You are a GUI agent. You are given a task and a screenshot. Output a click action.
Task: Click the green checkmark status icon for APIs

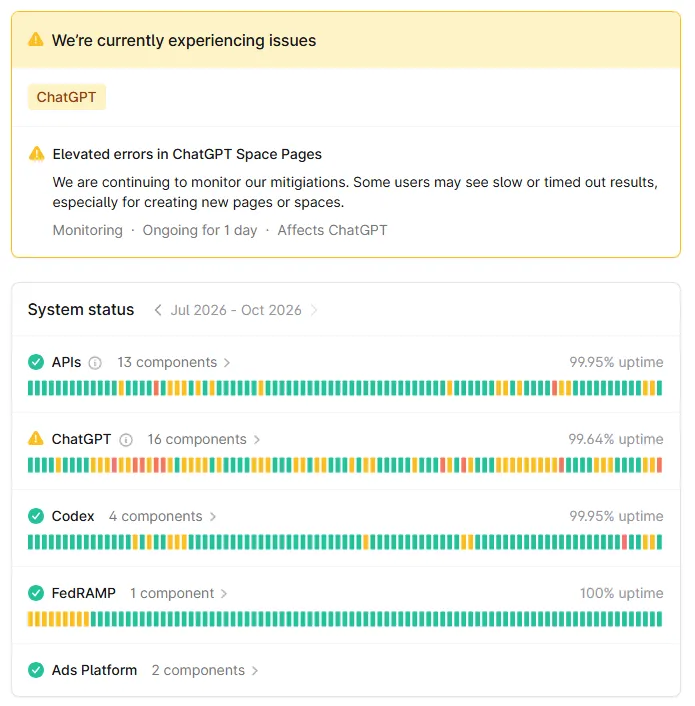[x=36, y=362]
